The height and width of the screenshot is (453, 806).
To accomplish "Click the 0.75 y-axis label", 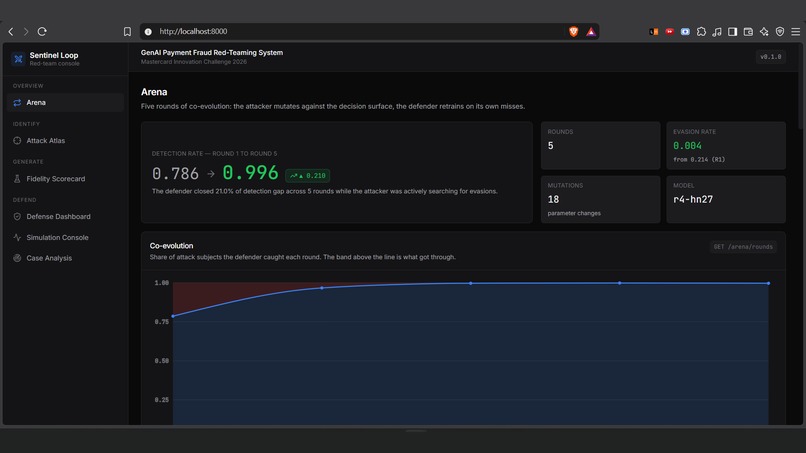I will tap(161, 322).
